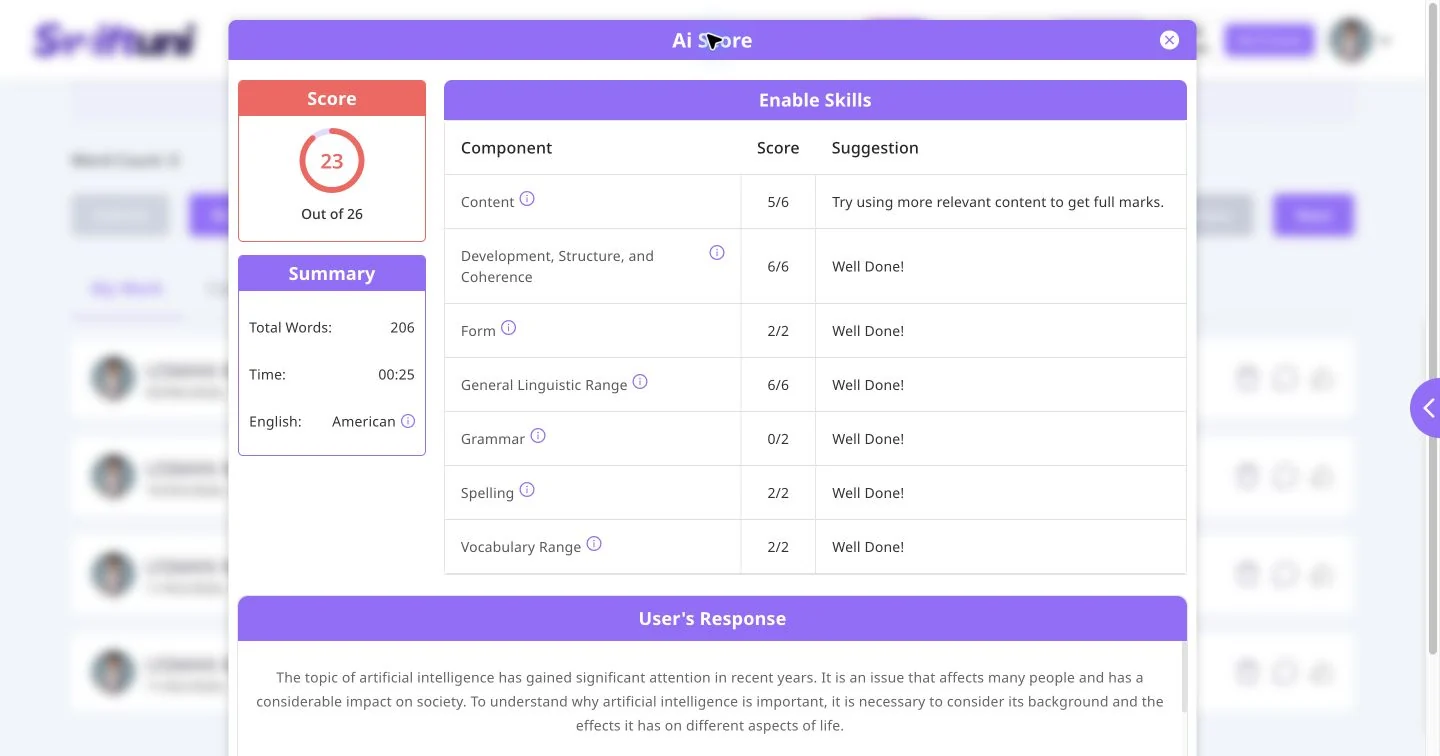Click the Enable Skills header
The width and height of the screenshot is (1440, 756).
815,100
